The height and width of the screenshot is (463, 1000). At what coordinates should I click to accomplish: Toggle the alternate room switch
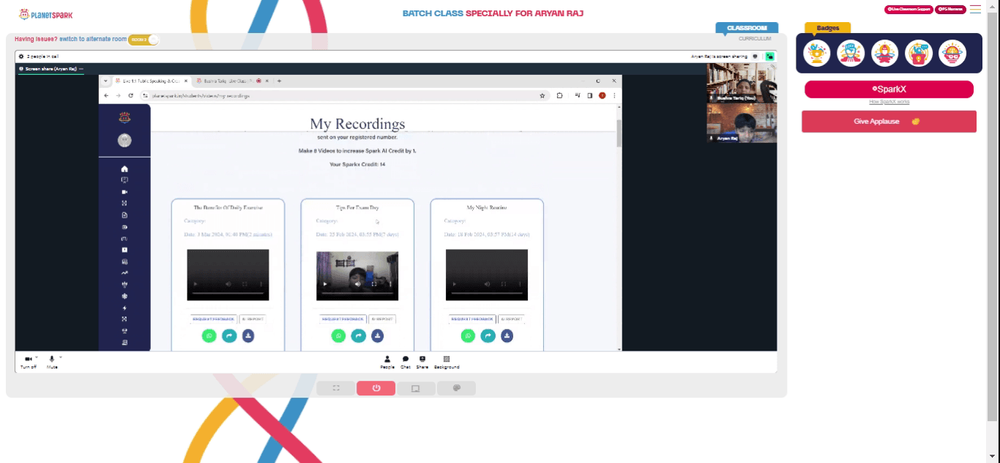click(143, 40)
